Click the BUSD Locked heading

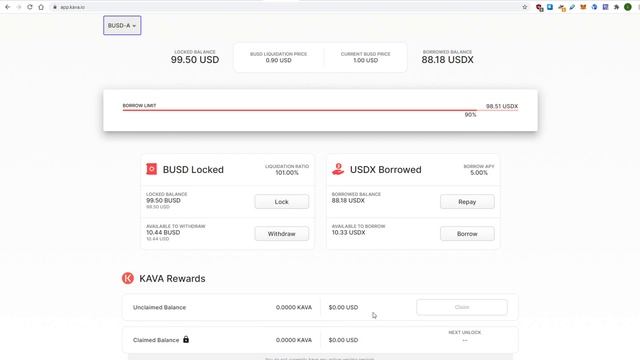193,169
